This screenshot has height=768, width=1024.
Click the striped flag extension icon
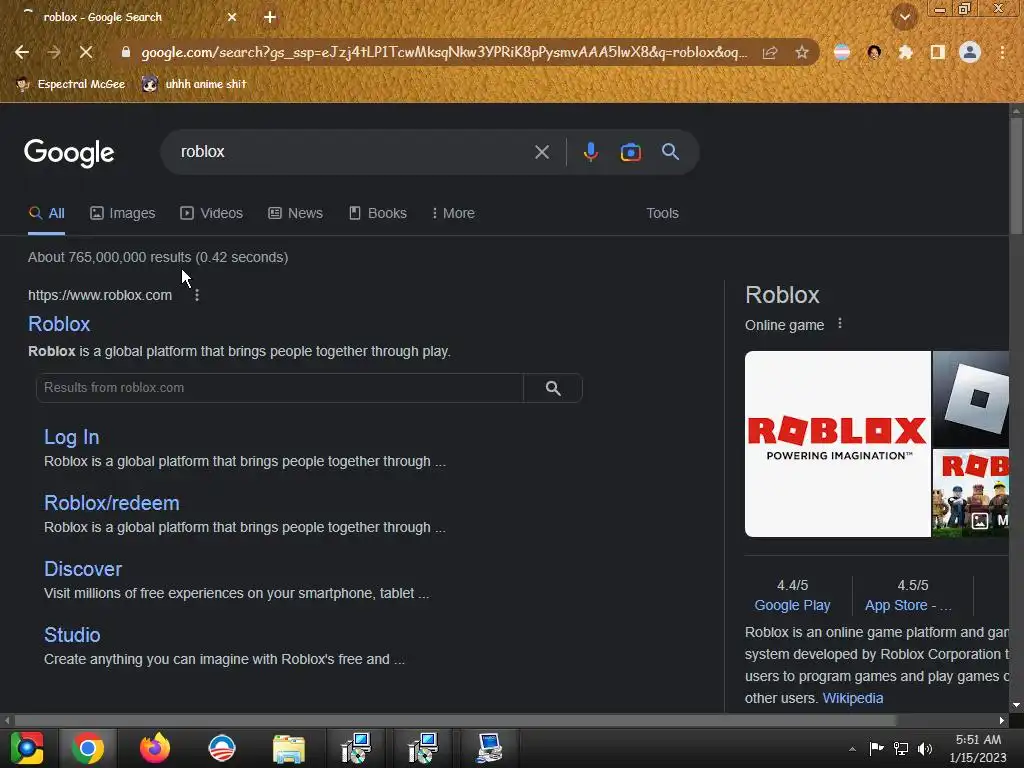coord(842,52)
